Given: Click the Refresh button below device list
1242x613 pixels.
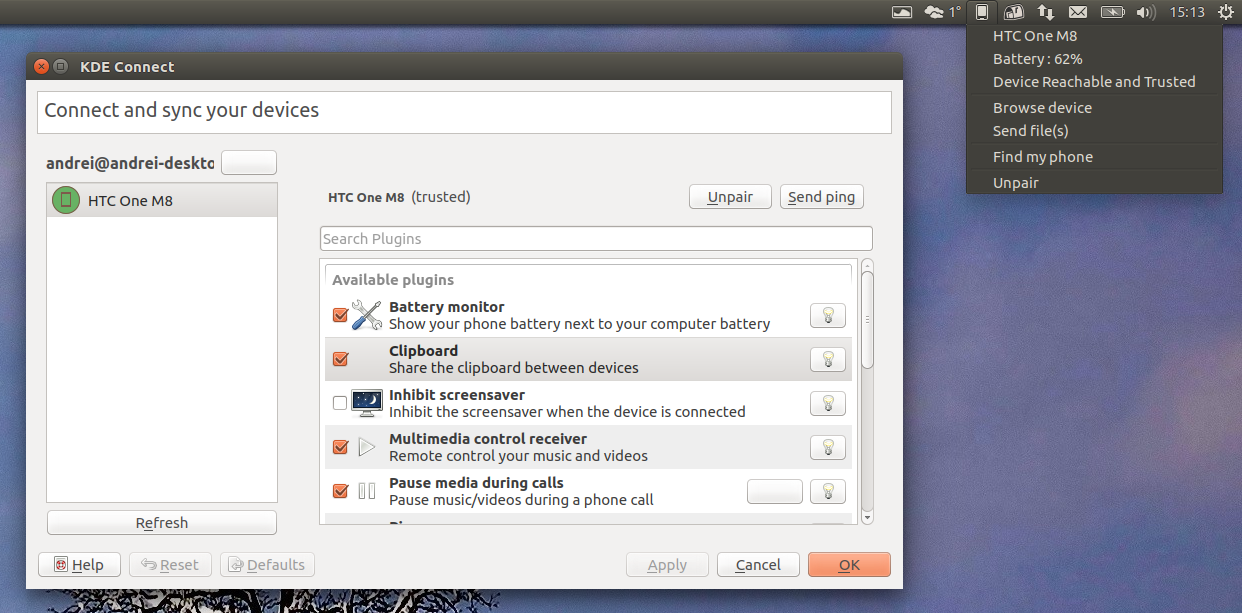Looking at the screenshot, I should [x=161, y=522].
